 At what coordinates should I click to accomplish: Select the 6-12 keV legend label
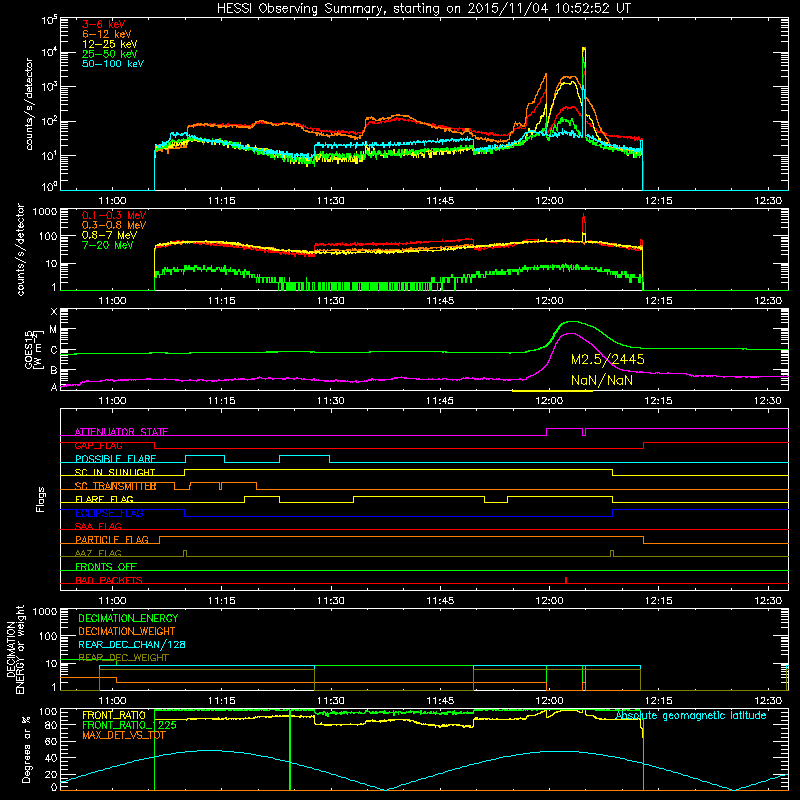(x=107, y=34)
